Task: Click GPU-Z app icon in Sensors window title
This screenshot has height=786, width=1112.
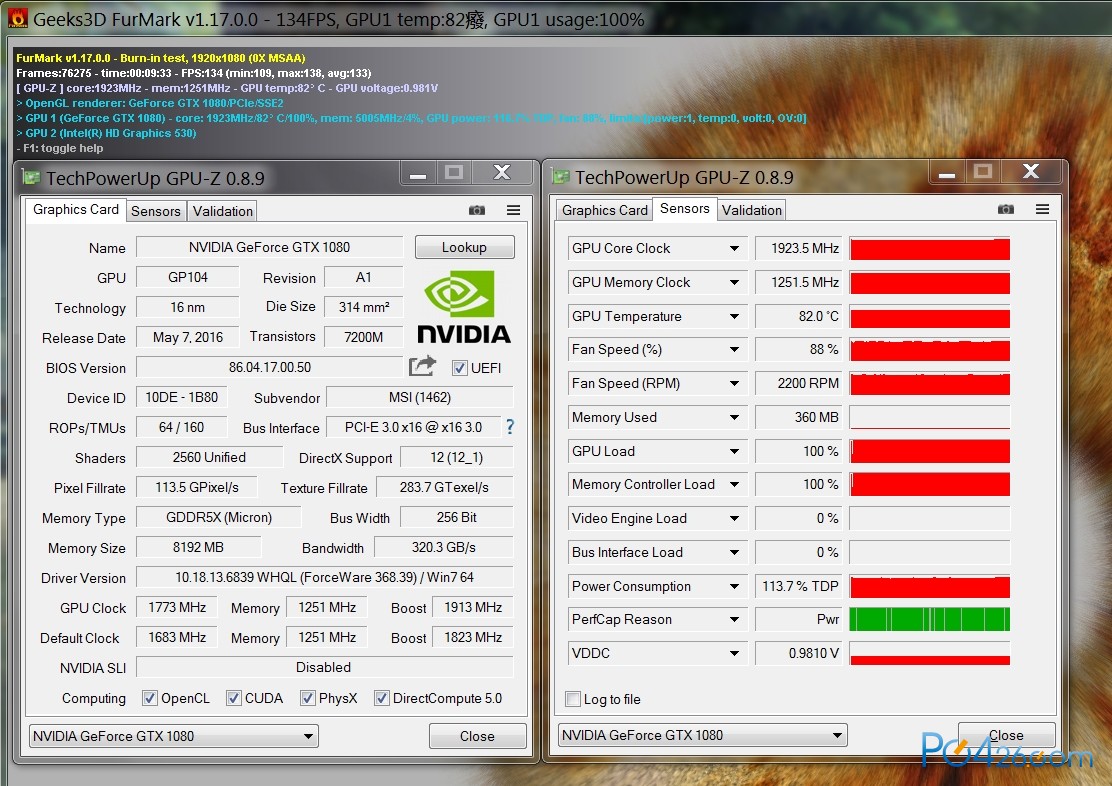Action: (x=560, y=177)
